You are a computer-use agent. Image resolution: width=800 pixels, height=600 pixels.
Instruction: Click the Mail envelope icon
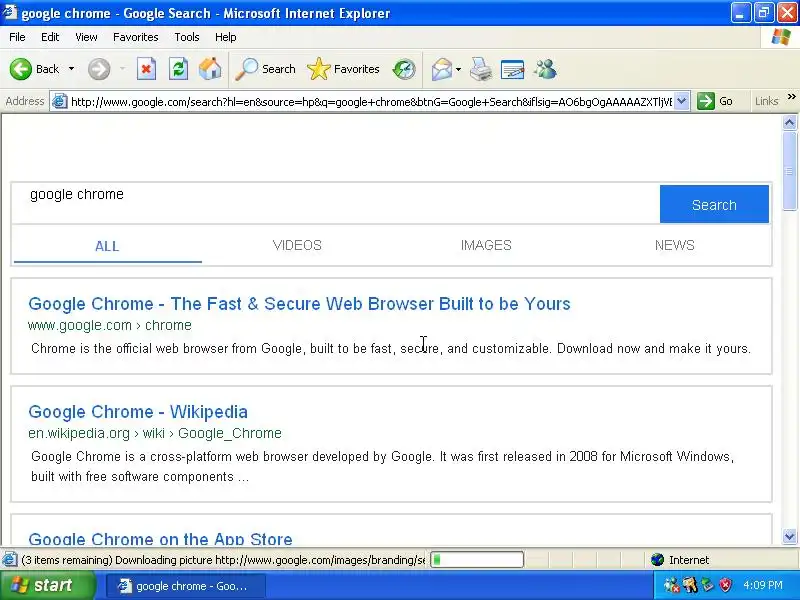(x=441, y=69)
